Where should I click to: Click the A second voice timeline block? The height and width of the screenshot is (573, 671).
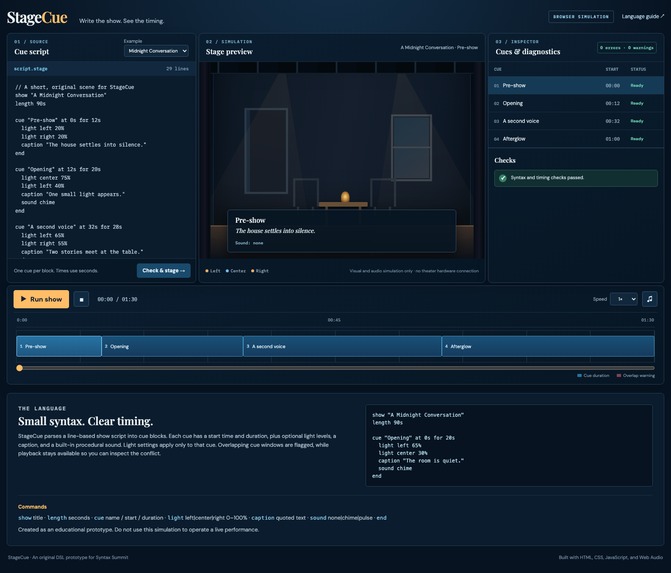coord(342,346)
